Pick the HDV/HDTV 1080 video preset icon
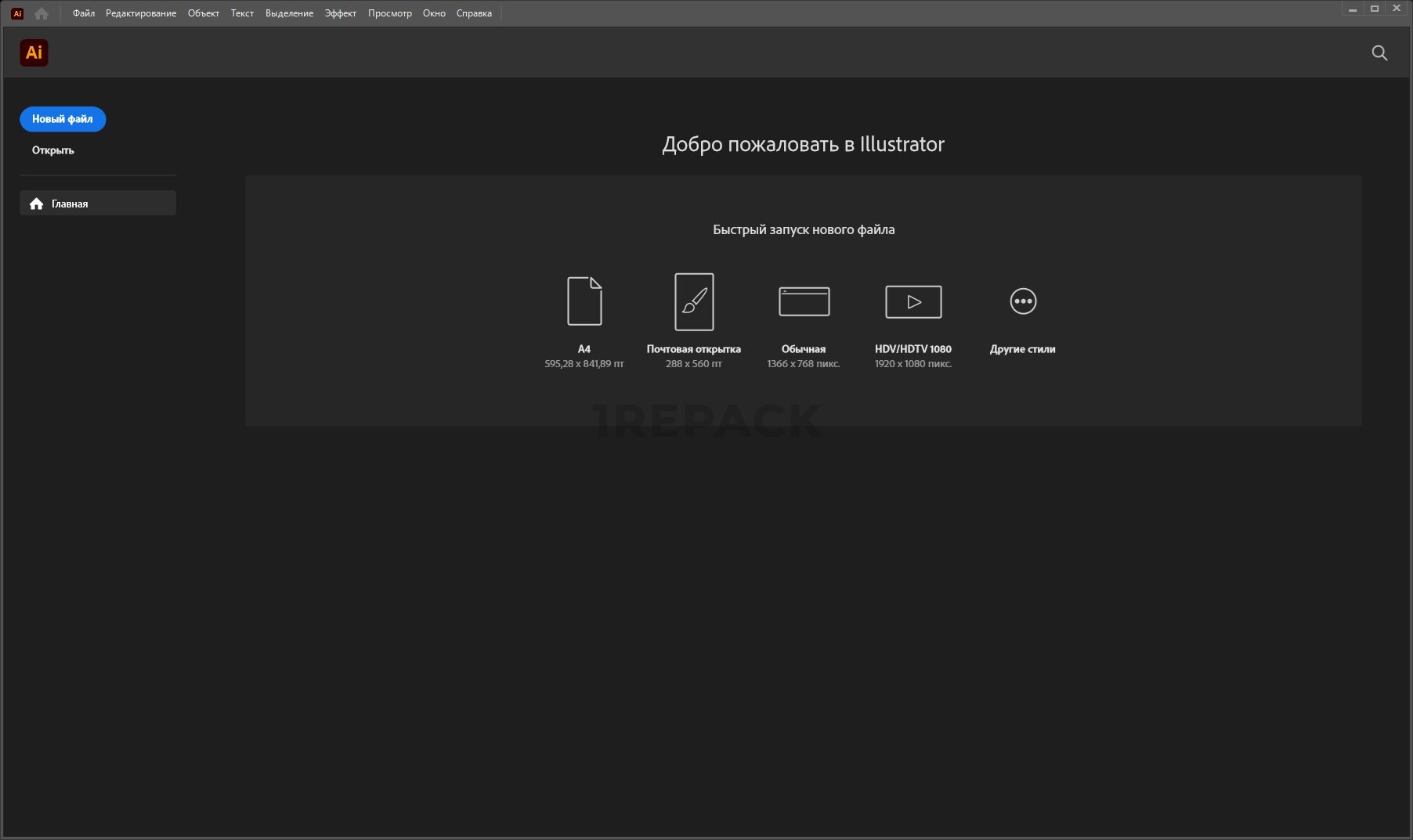The width and height of the screenshot is (1413, 840). [913, 301]
